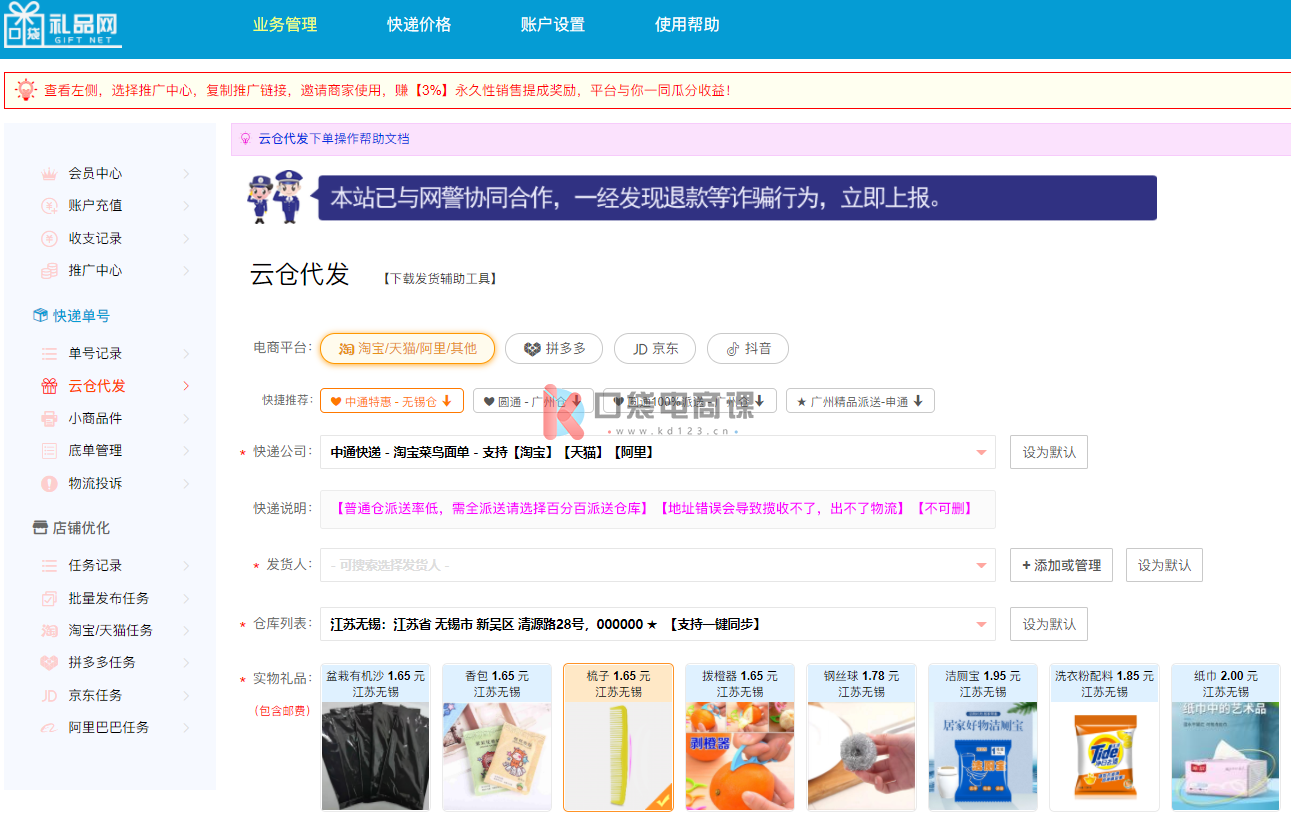
Task: Click the list icon beside 单号记录
Action: pos(49,354)
